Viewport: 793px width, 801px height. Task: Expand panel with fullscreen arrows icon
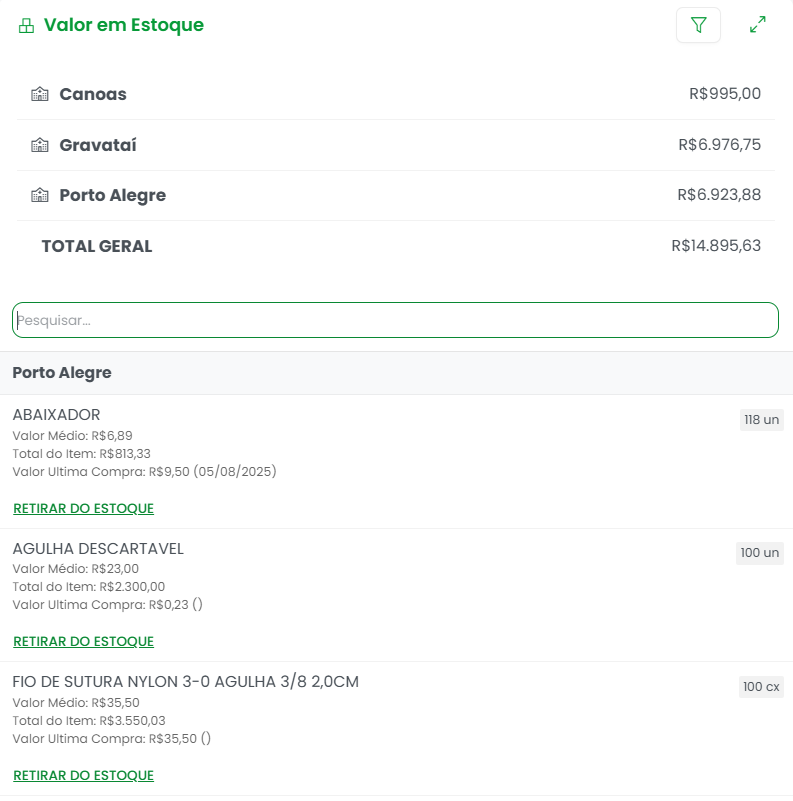[x=758, y=25]
